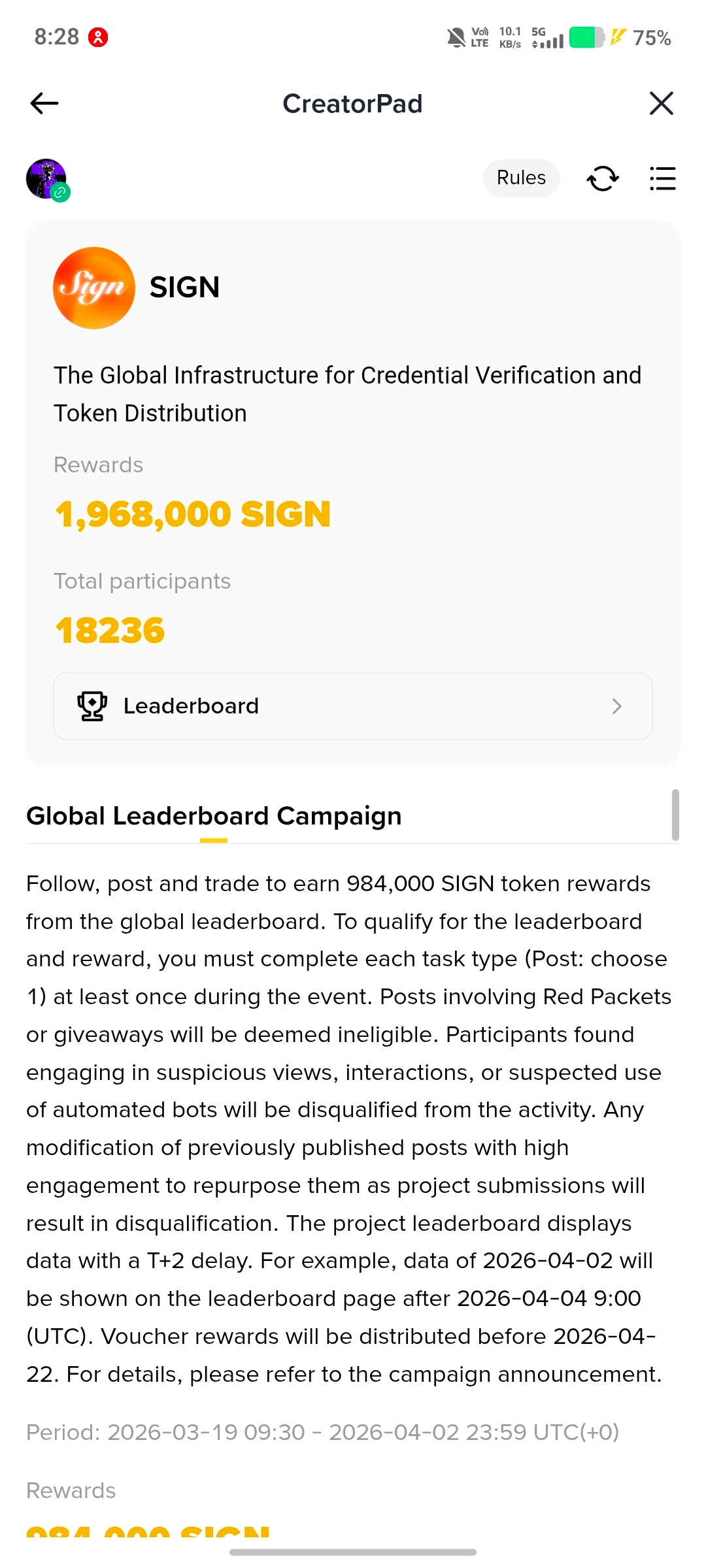Tap the campaign Period date text
The height and width of the screenshot is (1568, 706).
(x=322, y=1432)
